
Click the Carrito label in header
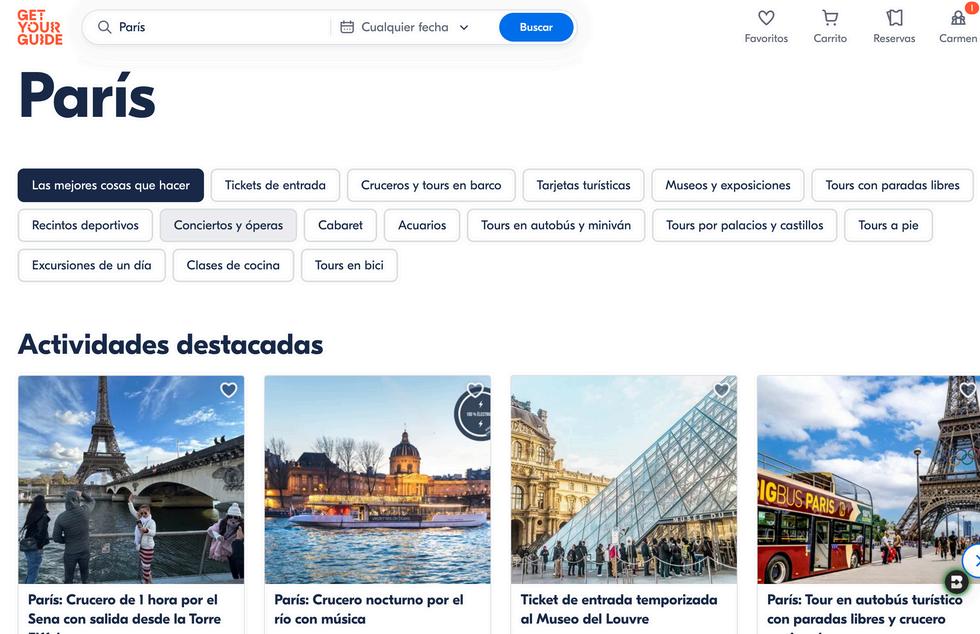tap(830, 38)
